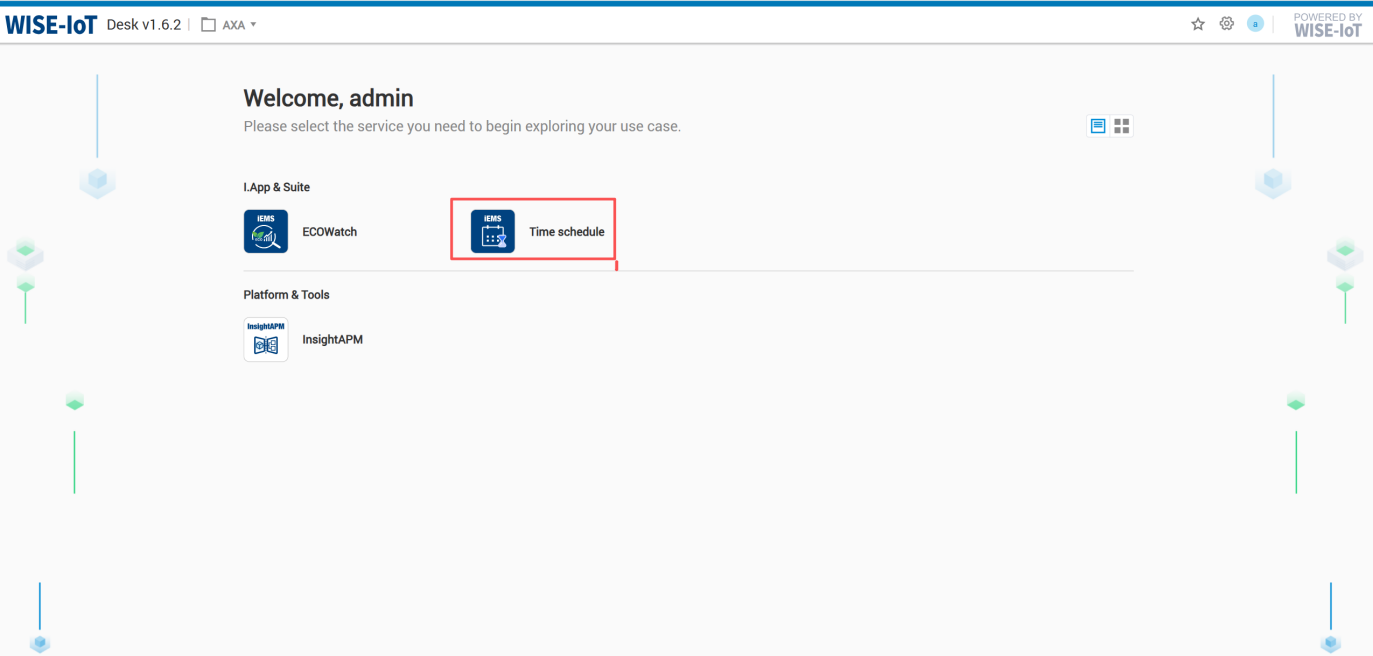
Task: Select the I.App & Suite section heading
Action: [x=276, y=187]
